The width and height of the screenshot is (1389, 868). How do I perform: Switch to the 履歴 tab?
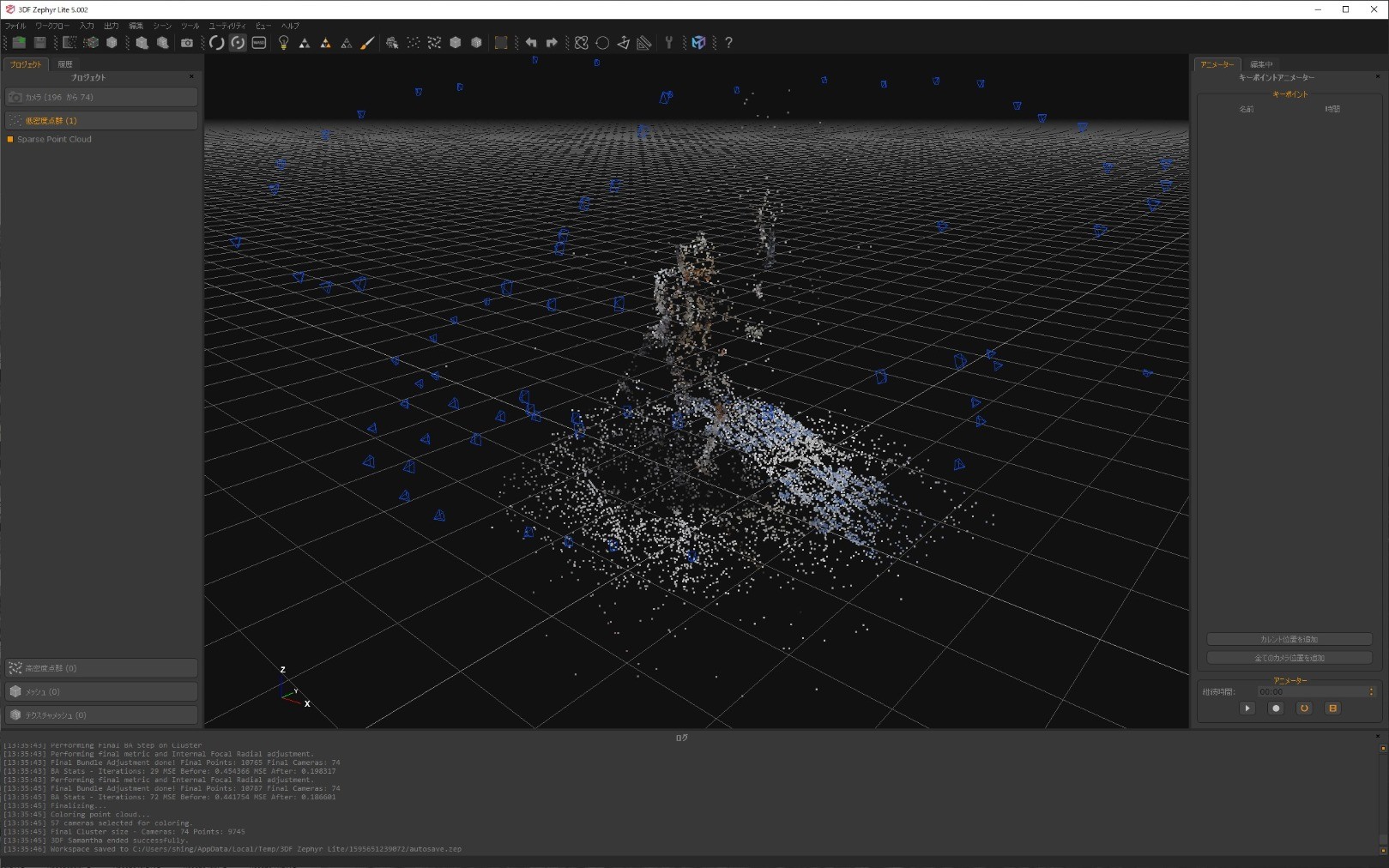[65, 64]
